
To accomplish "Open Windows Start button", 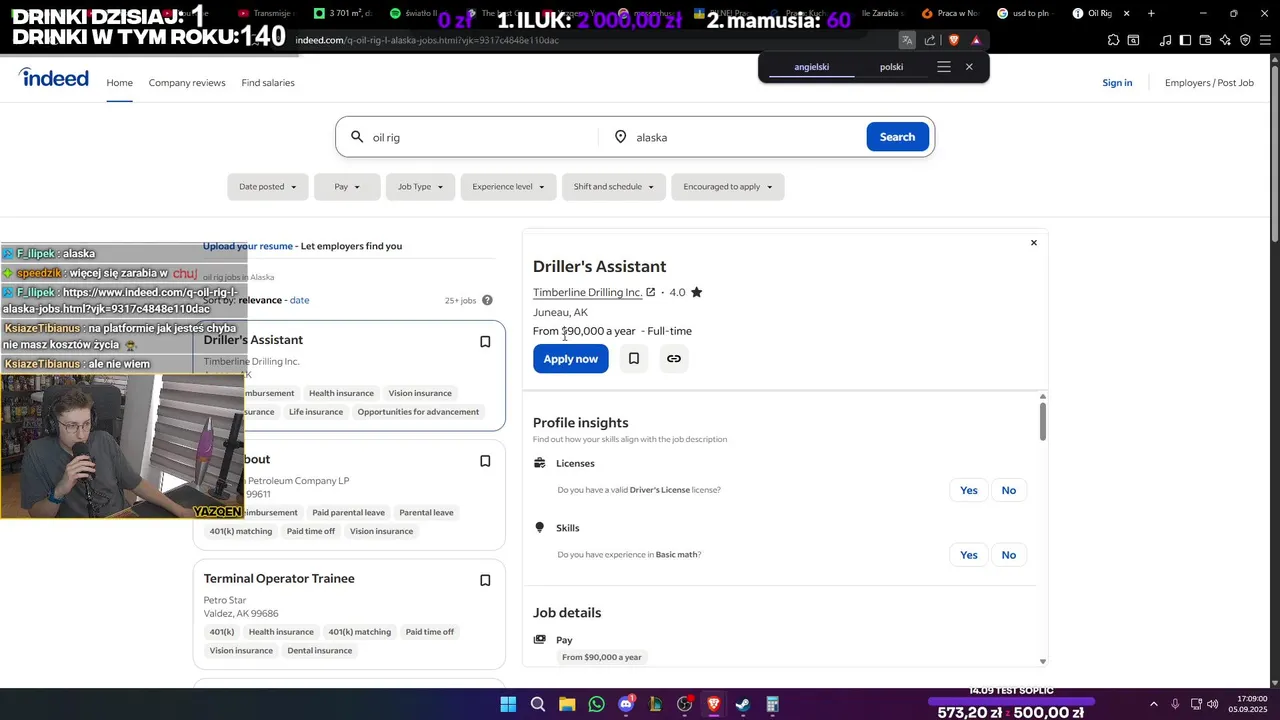I will (x=508, y=704).
